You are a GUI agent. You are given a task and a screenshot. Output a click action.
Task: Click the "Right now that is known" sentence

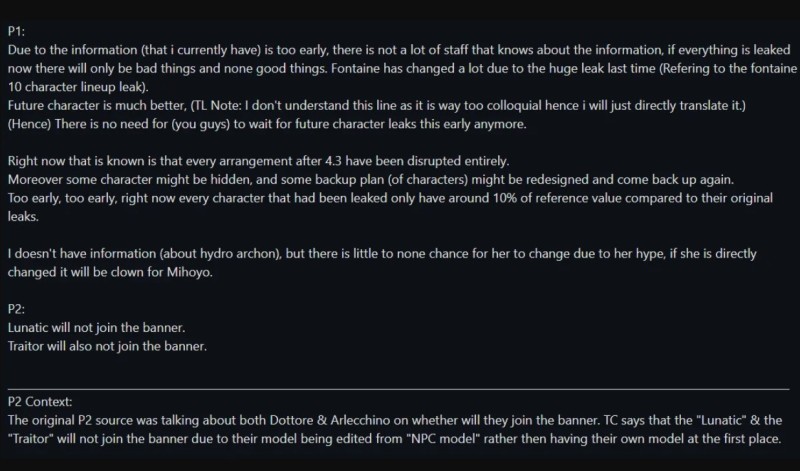(x=258, y=161)
